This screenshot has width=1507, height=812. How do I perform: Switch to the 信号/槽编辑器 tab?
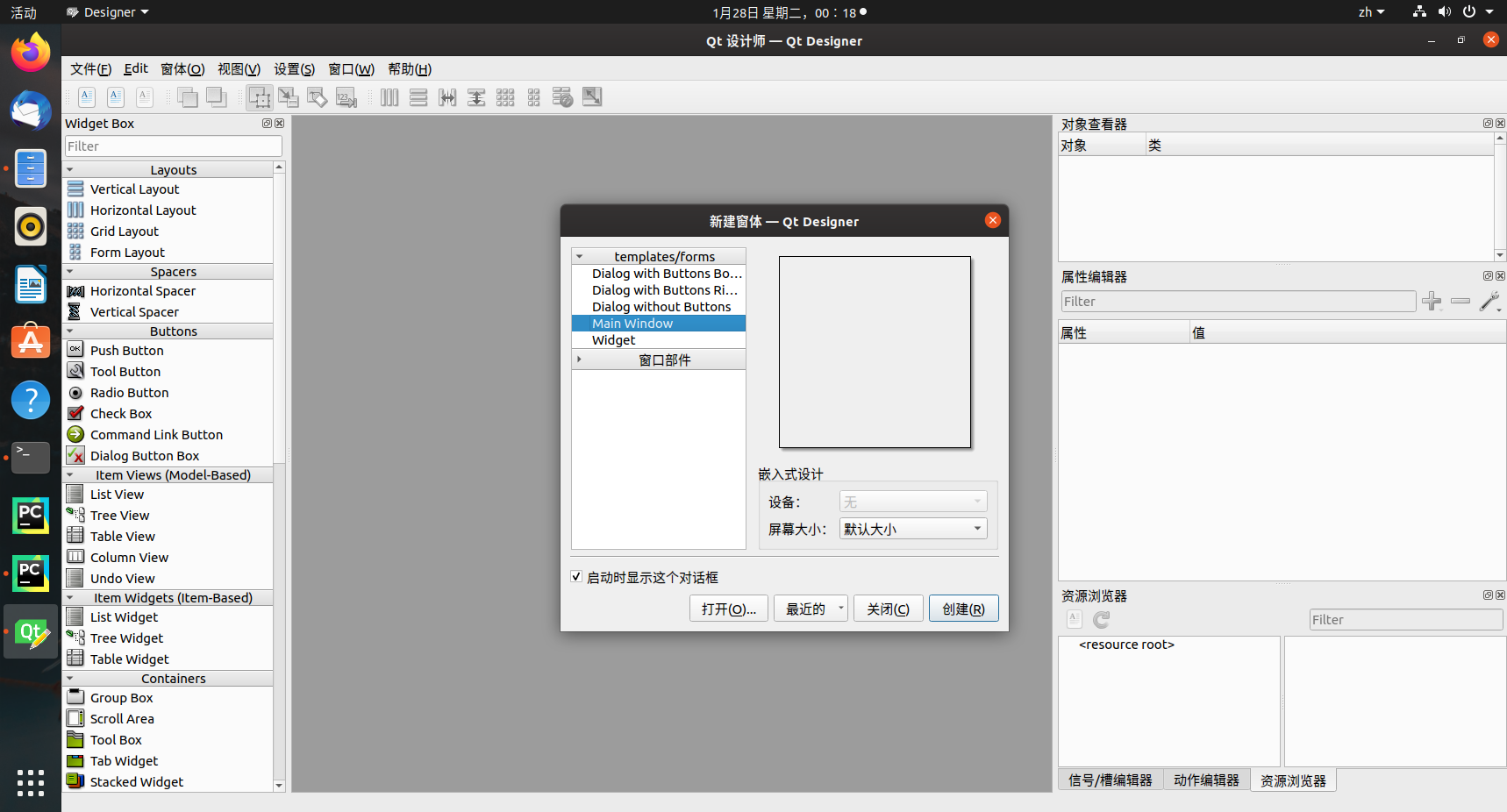pos(1111,780)
